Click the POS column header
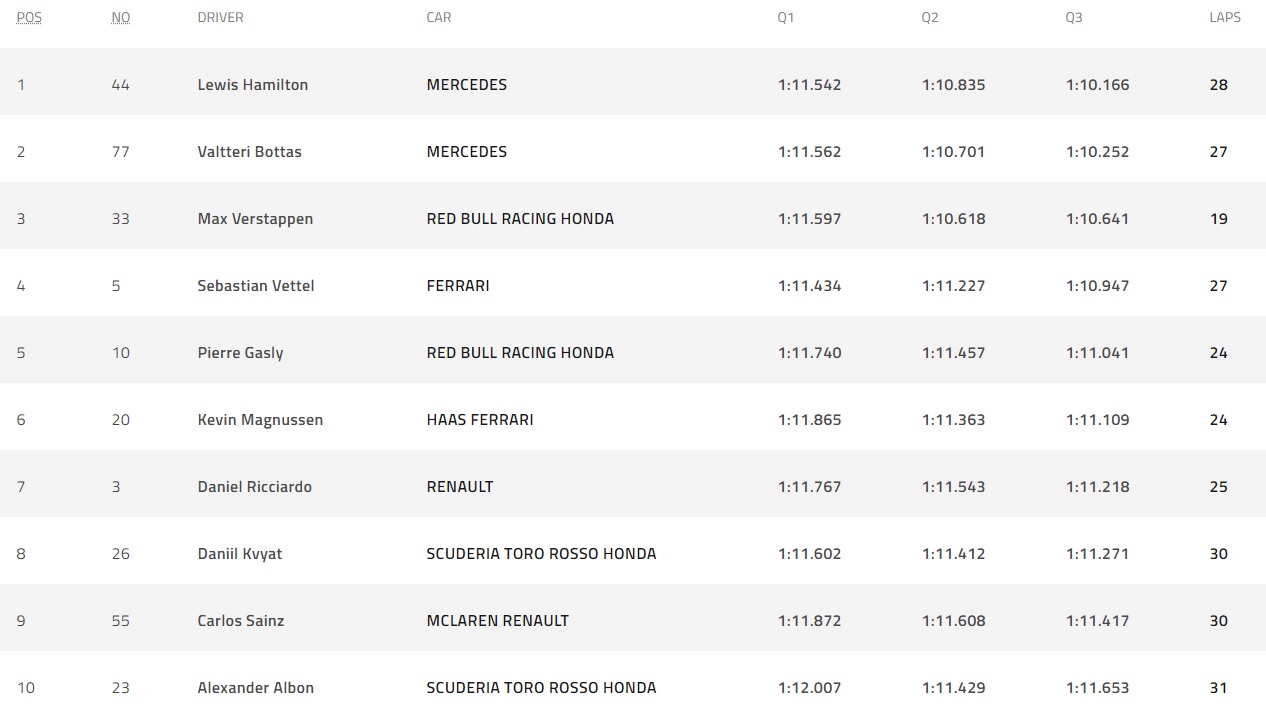Viewport: 1266px width, 709px height. pyautogui.click(x=29, y=18)
